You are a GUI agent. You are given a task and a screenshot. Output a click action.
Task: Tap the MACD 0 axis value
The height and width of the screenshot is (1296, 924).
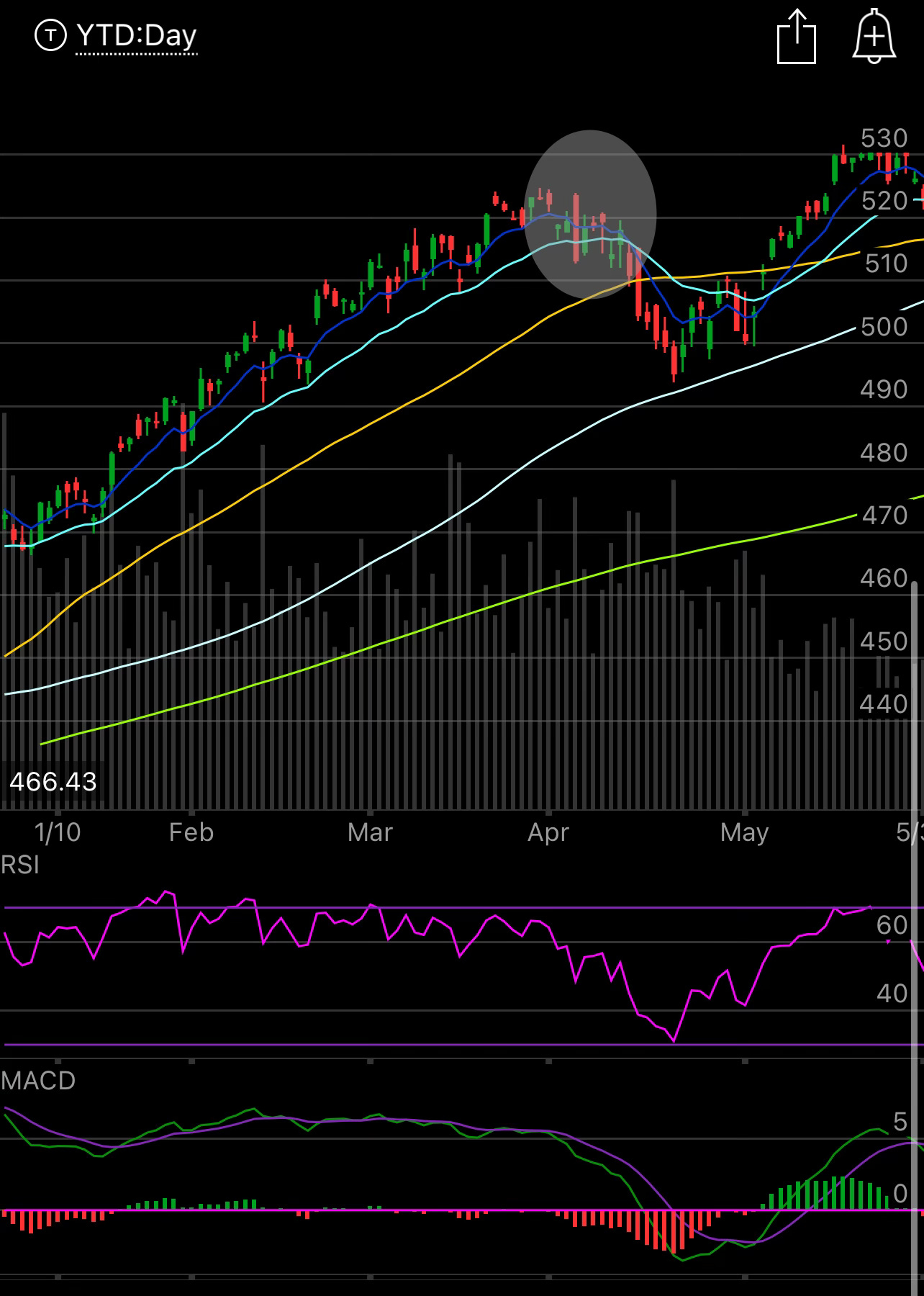pyautogui.click(x=900, y=1194)
